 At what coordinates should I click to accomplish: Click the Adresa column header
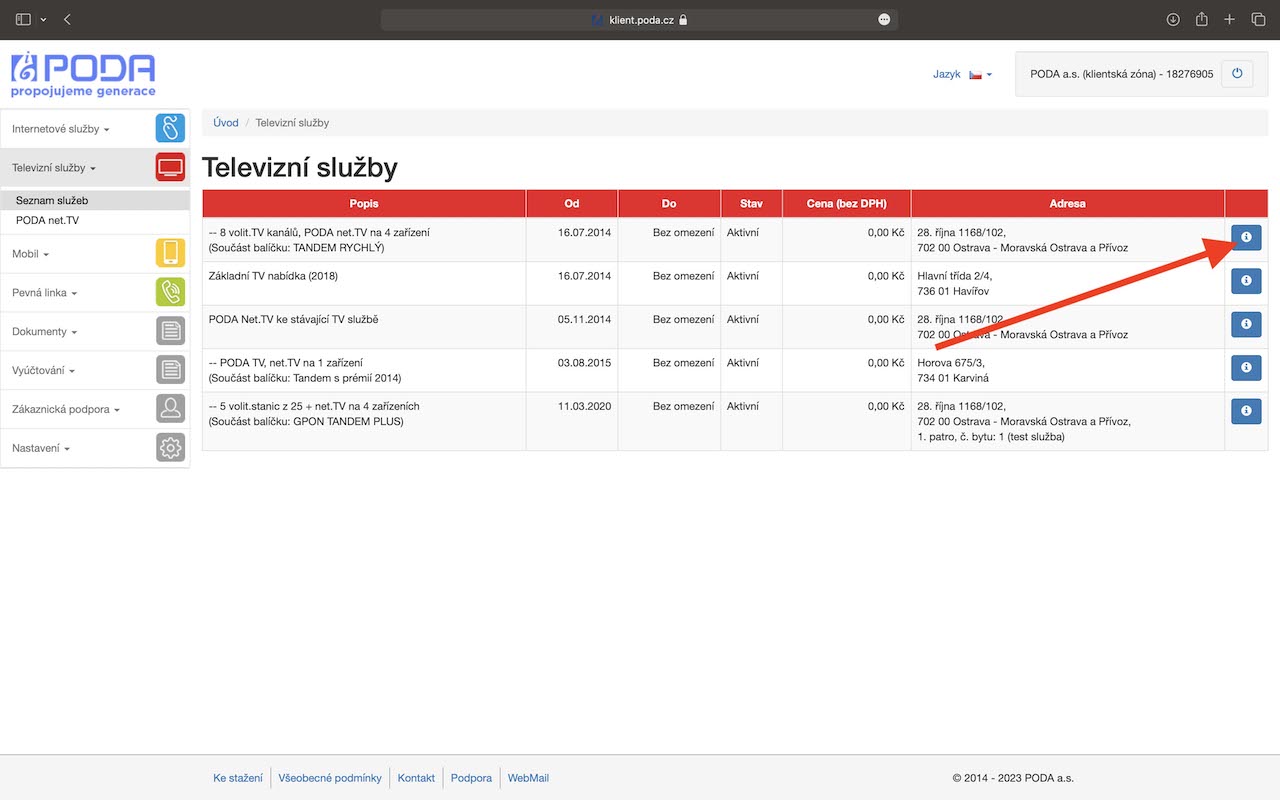pos(1068,204)
